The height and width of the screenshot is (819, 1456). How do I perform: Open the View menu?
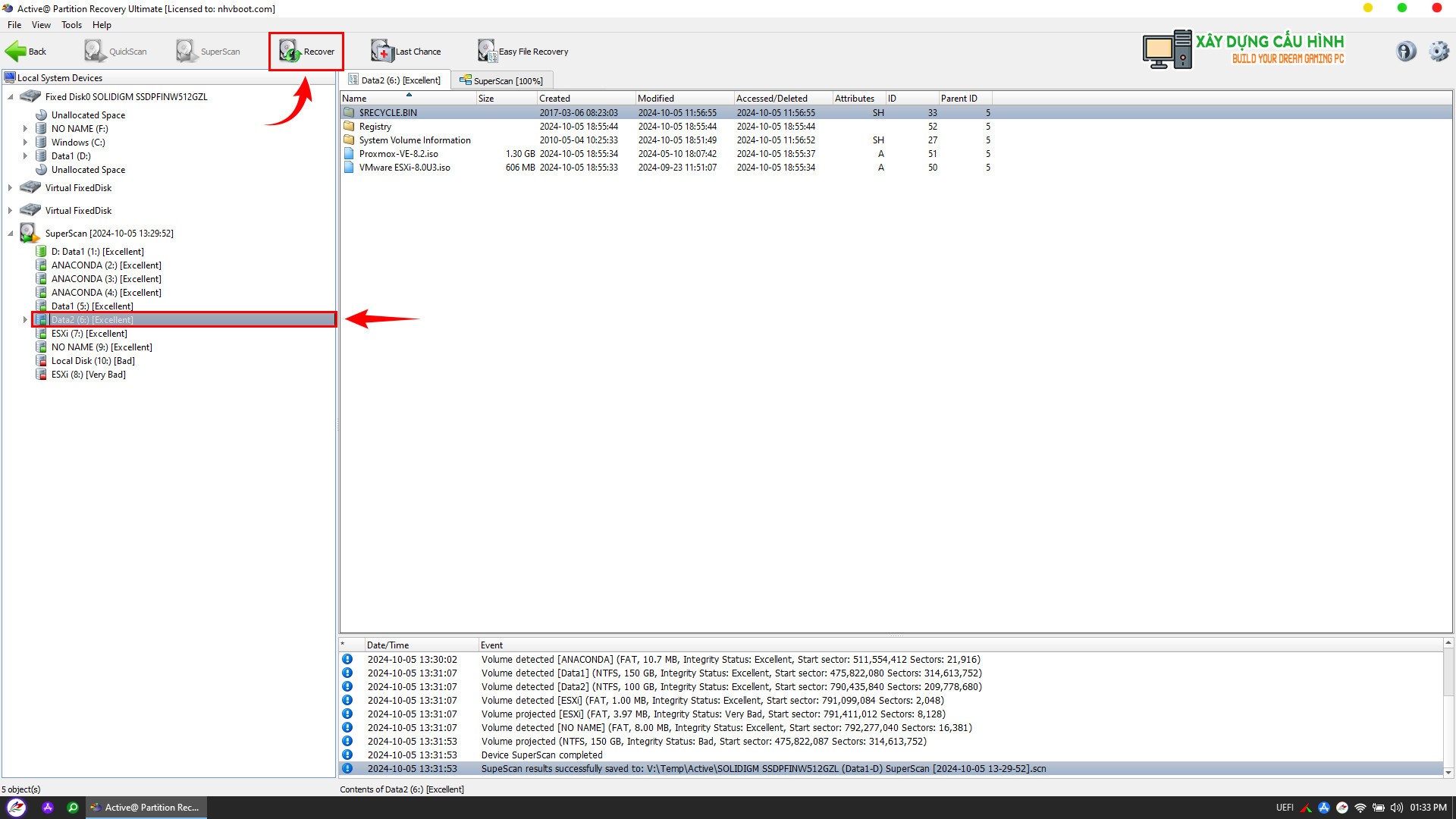(x=41, y=25)
